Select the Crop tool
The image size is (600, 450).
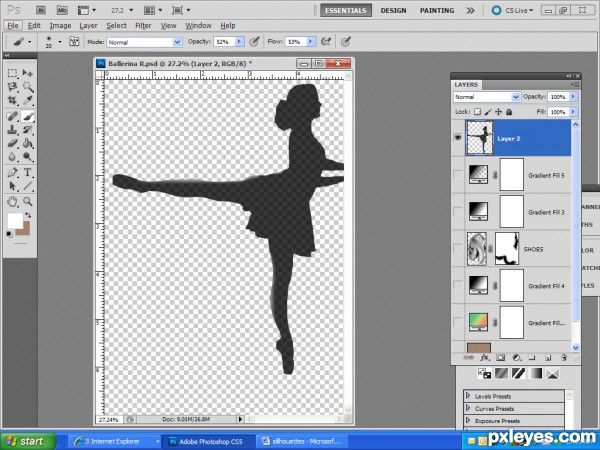click(12, 101)
